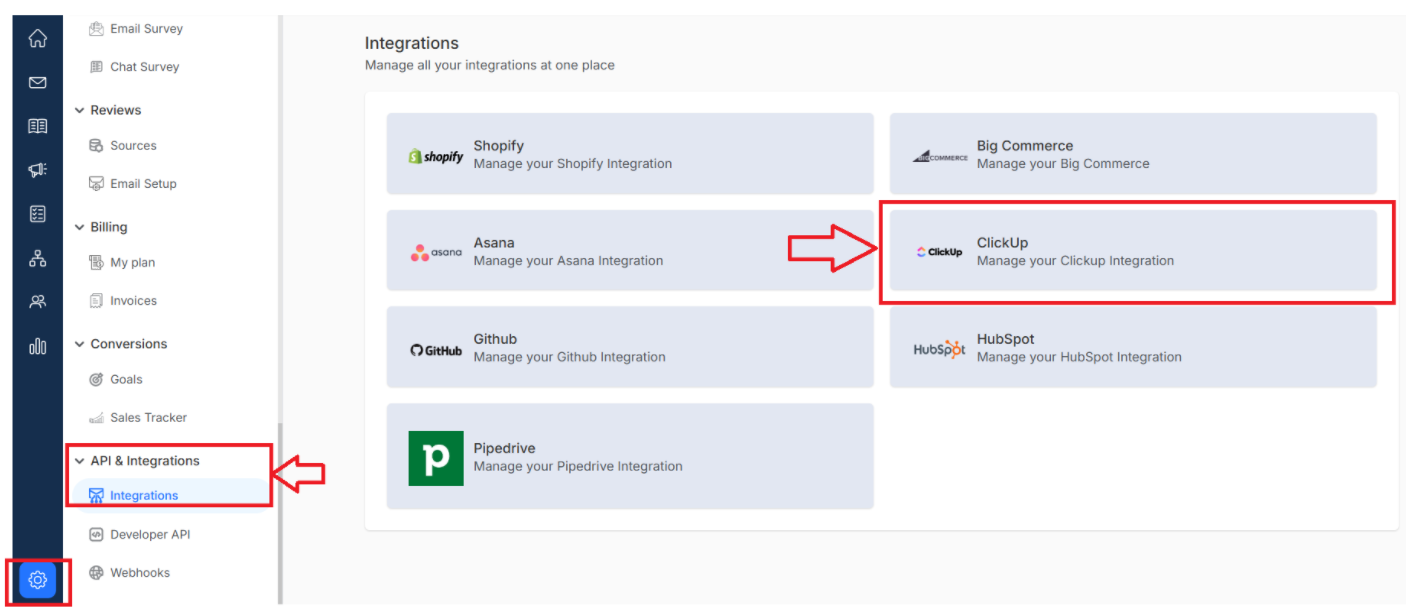The image size is (1406, 610).
Task: Click 'Manage your HubSpot Integration' text
Action: pos(1079,357)
